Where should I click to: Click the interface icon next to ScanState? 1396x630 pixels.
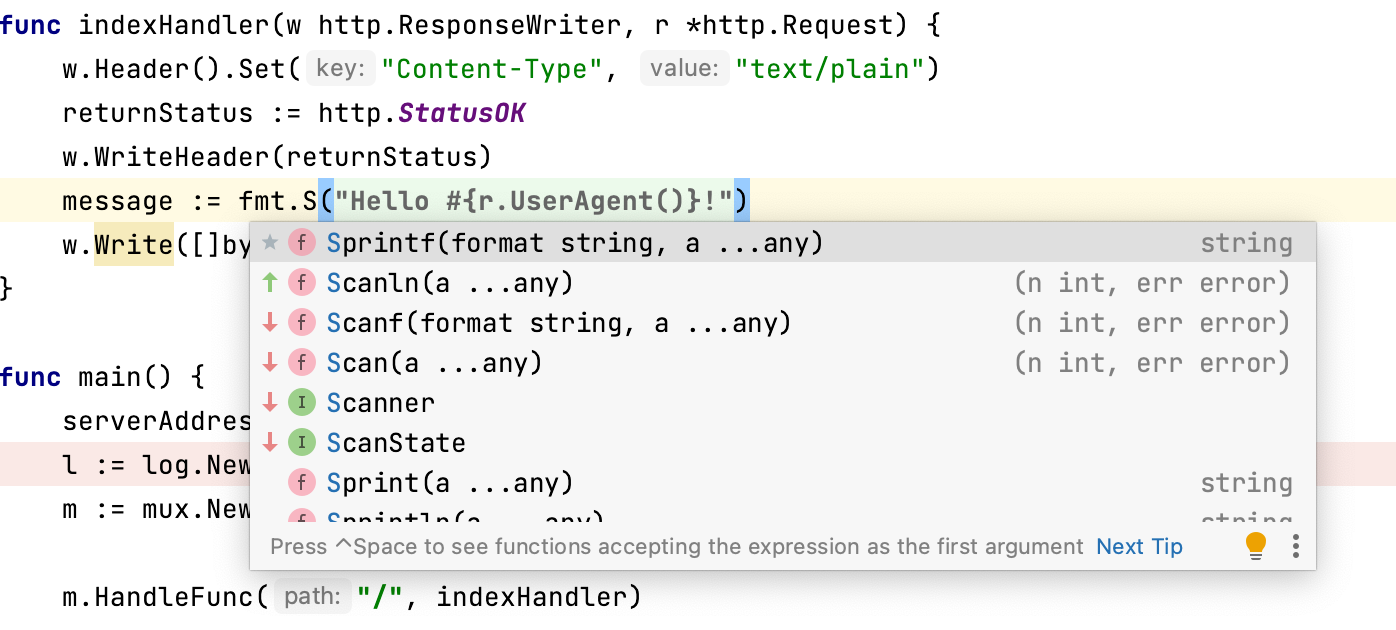301,443
